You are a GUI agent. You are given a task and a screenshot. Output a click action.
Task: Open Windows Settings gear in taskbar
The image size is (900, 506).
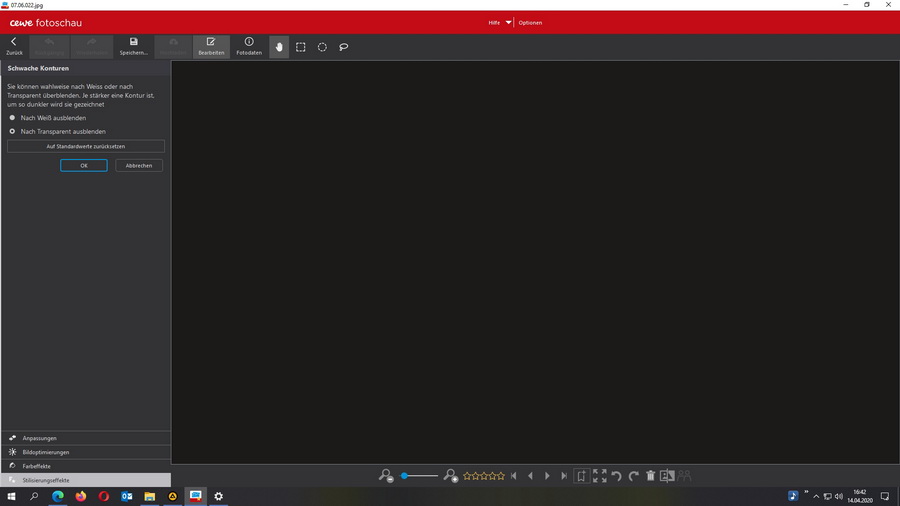point(219,496)
